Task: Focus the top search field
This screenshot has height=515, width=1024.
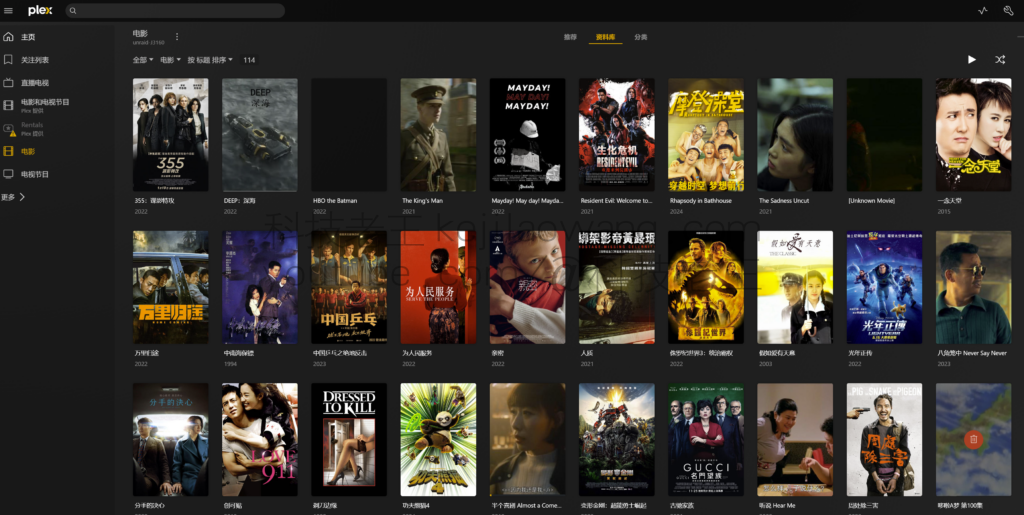Action: [x=175, y=10]
